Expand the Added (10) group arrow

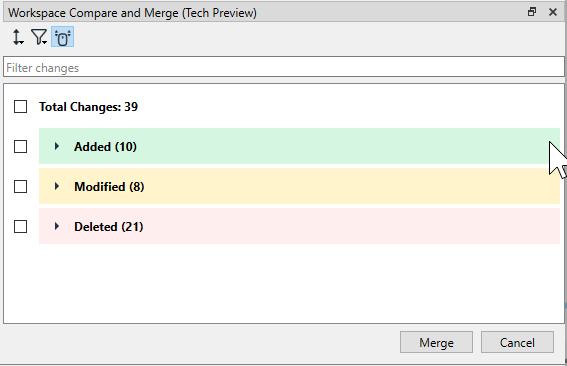coord(57,146)
